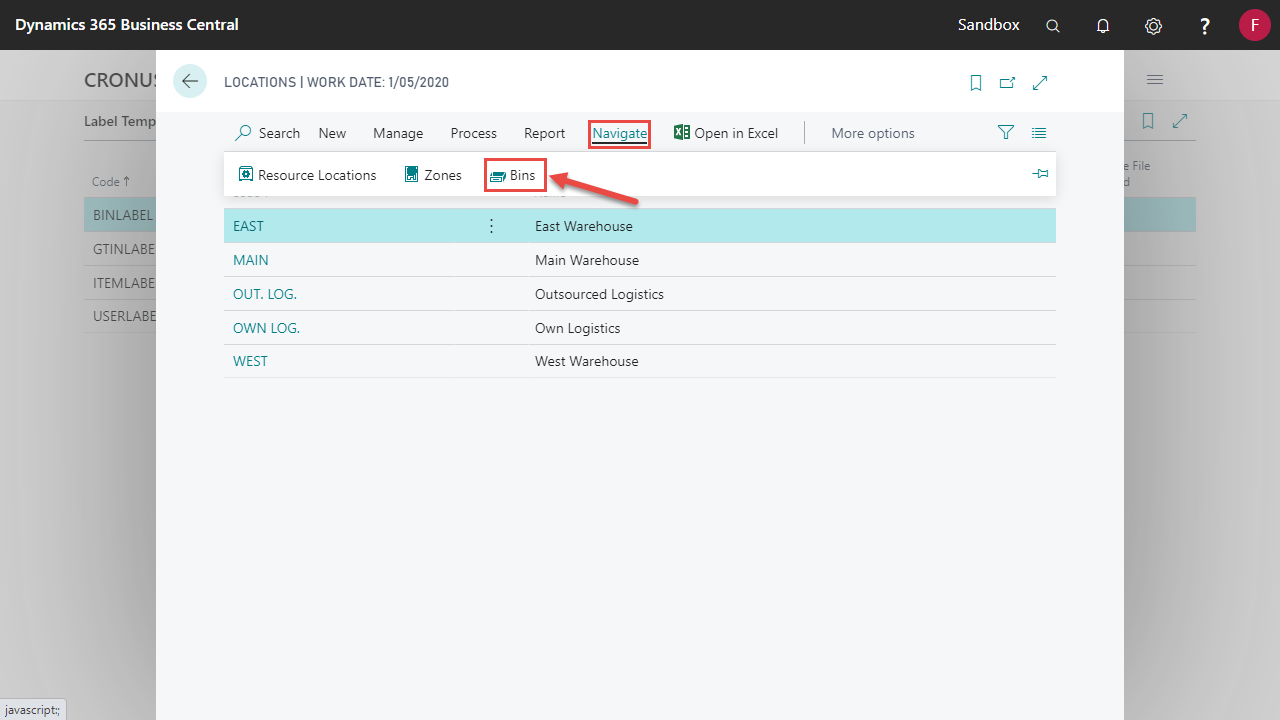1280x720 pixels.
Task: Open the user account avatar F
Action: coord(1254,25)
